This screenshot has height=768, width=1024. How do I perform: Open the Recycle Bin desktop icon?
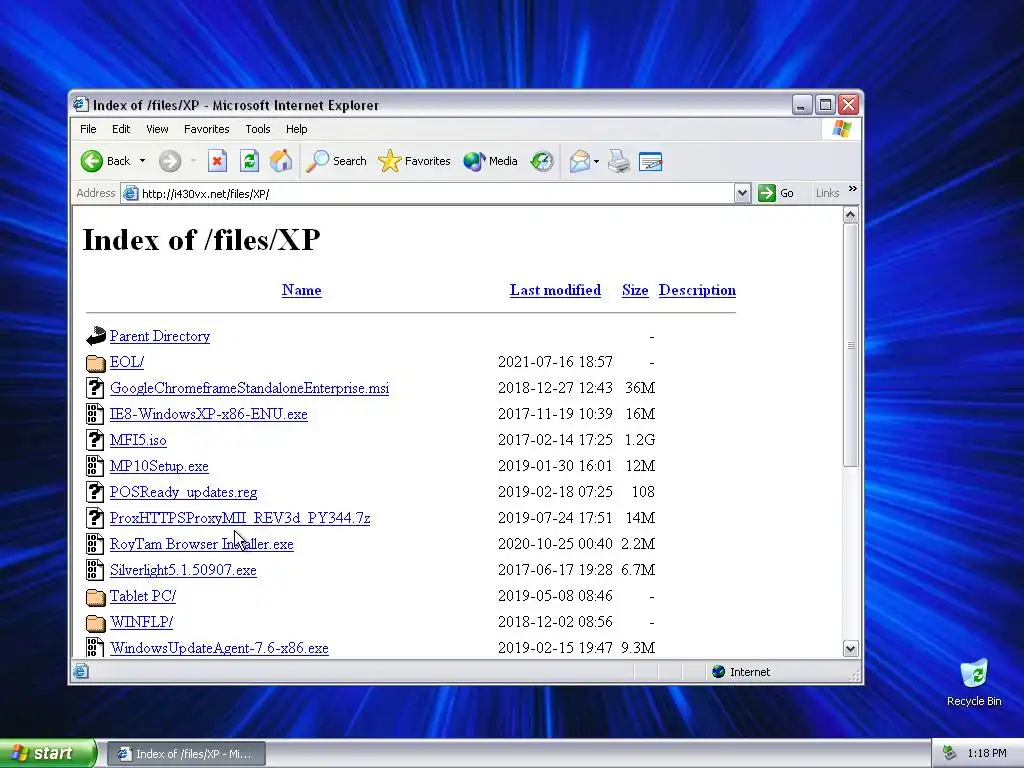[x=974, y=683]
